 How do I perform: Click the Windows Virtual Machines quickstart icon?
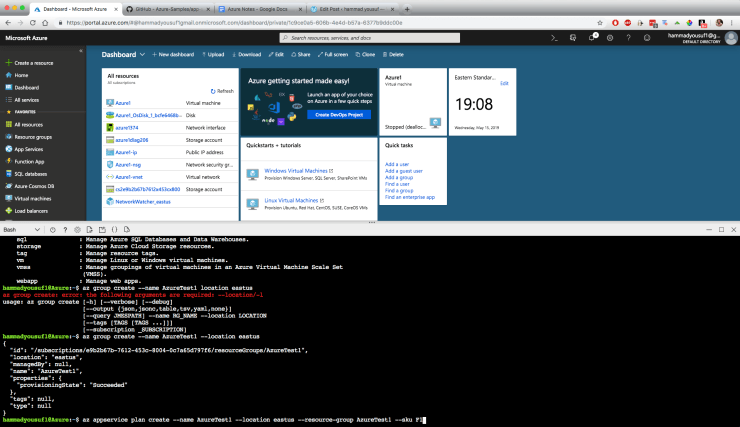coord(252,174)
